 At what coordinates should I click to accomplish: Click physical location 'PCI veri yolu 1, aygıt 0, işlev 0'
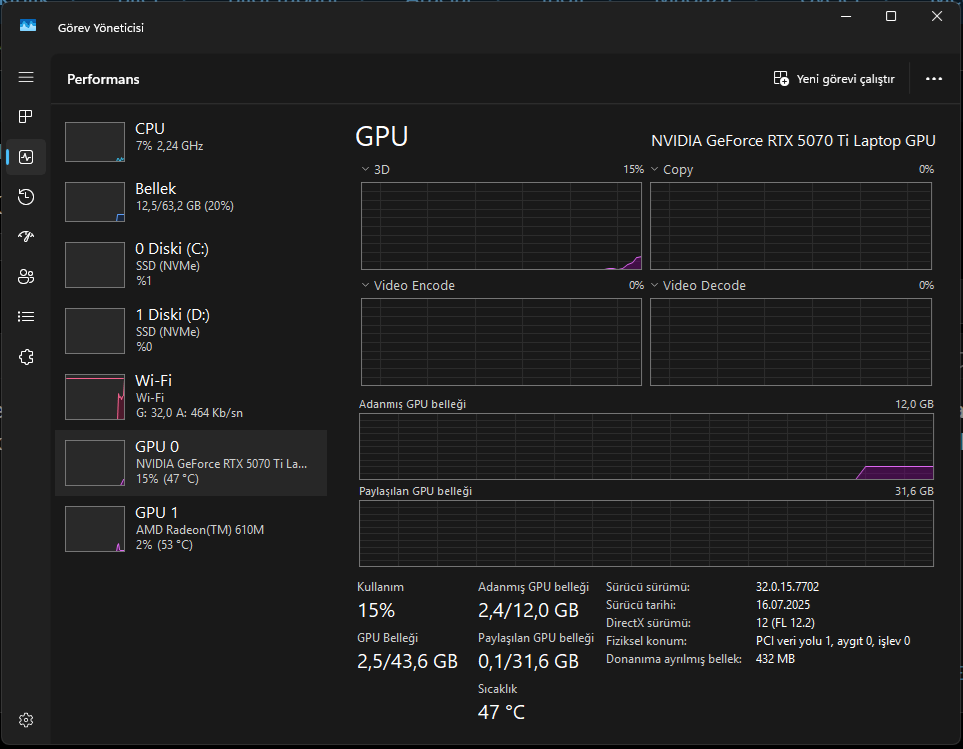point(833,641)
